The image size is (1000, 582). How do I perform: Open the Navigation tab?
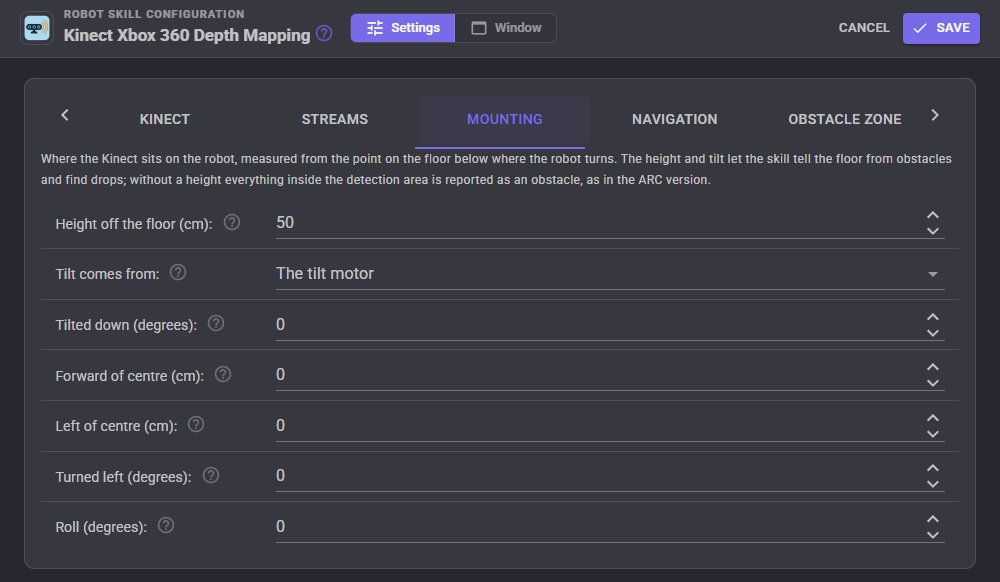675,119
